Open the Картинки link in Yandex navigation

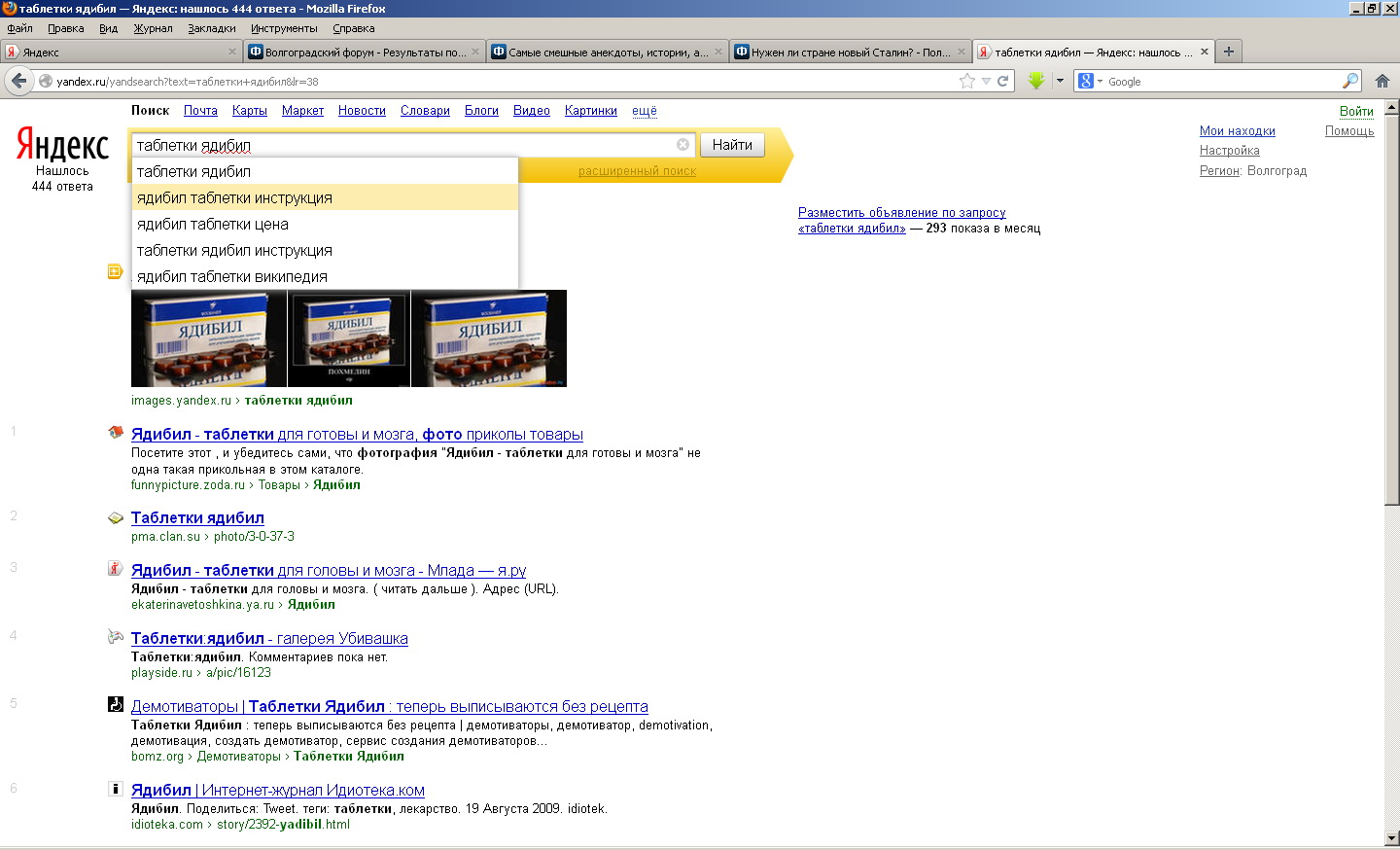590,111
